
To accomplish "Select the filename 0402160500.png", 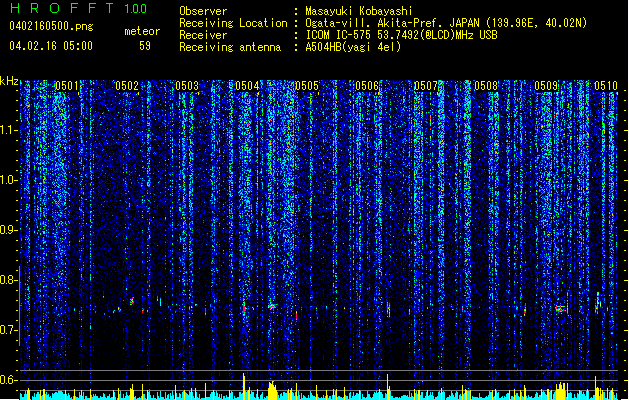I will coord(51,26).
